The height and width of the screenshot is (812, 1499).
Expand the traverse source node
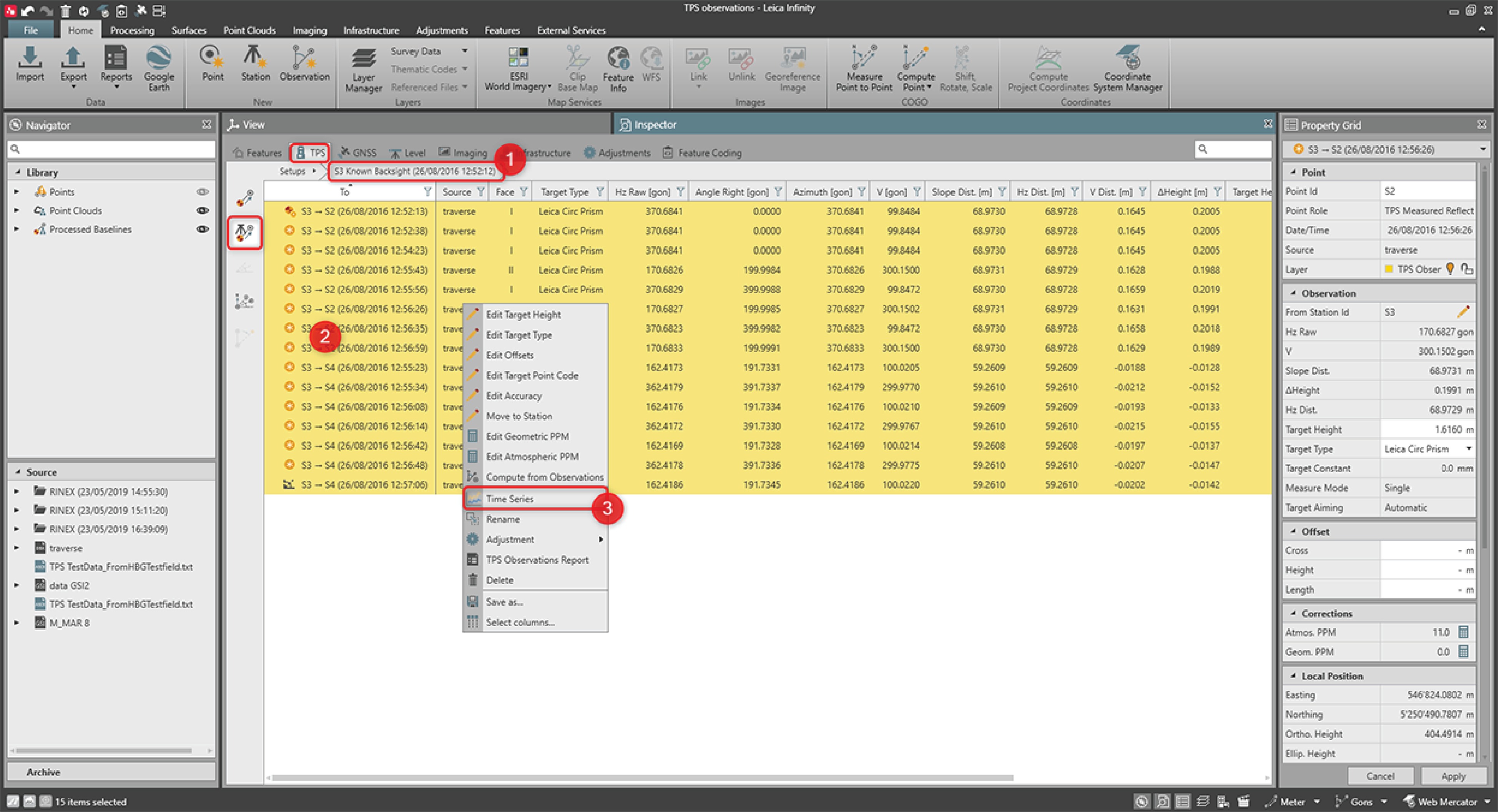click(16, 548)
